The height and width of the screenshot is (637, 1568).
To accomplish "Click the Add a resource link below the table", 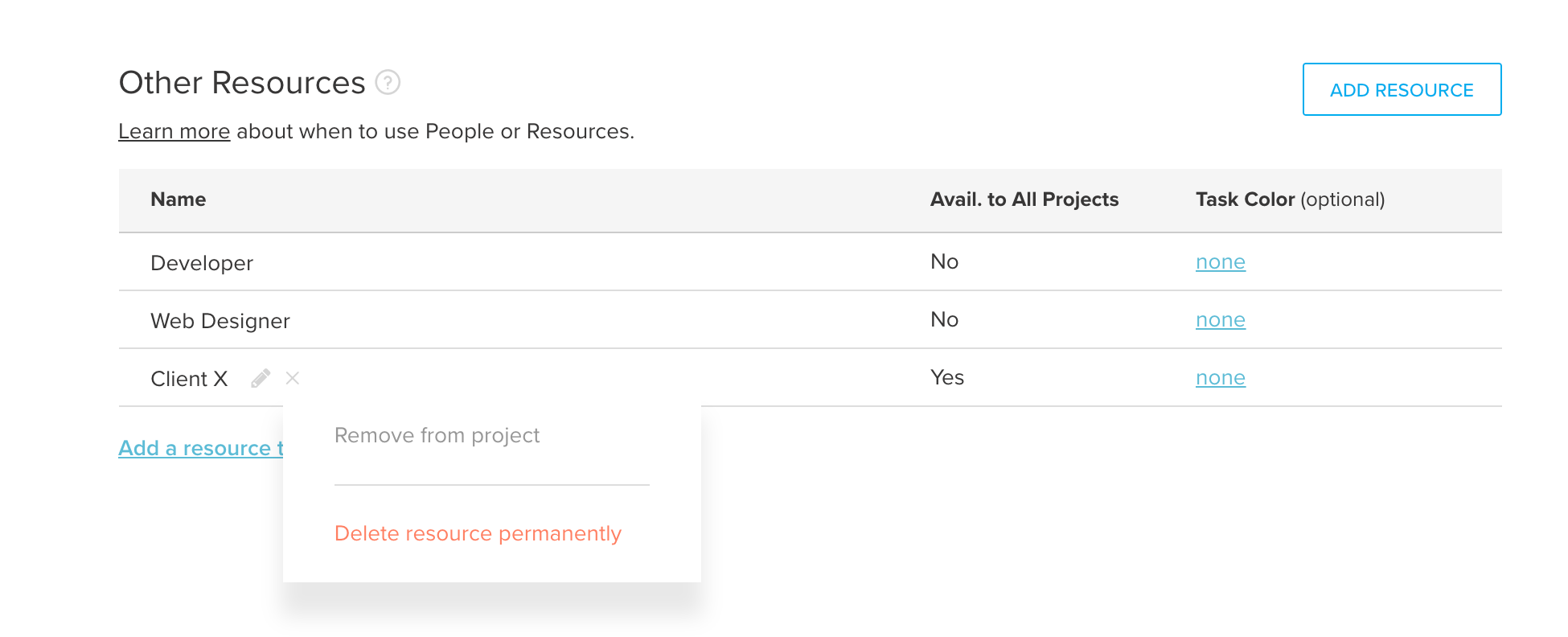I will click(199, 448).
